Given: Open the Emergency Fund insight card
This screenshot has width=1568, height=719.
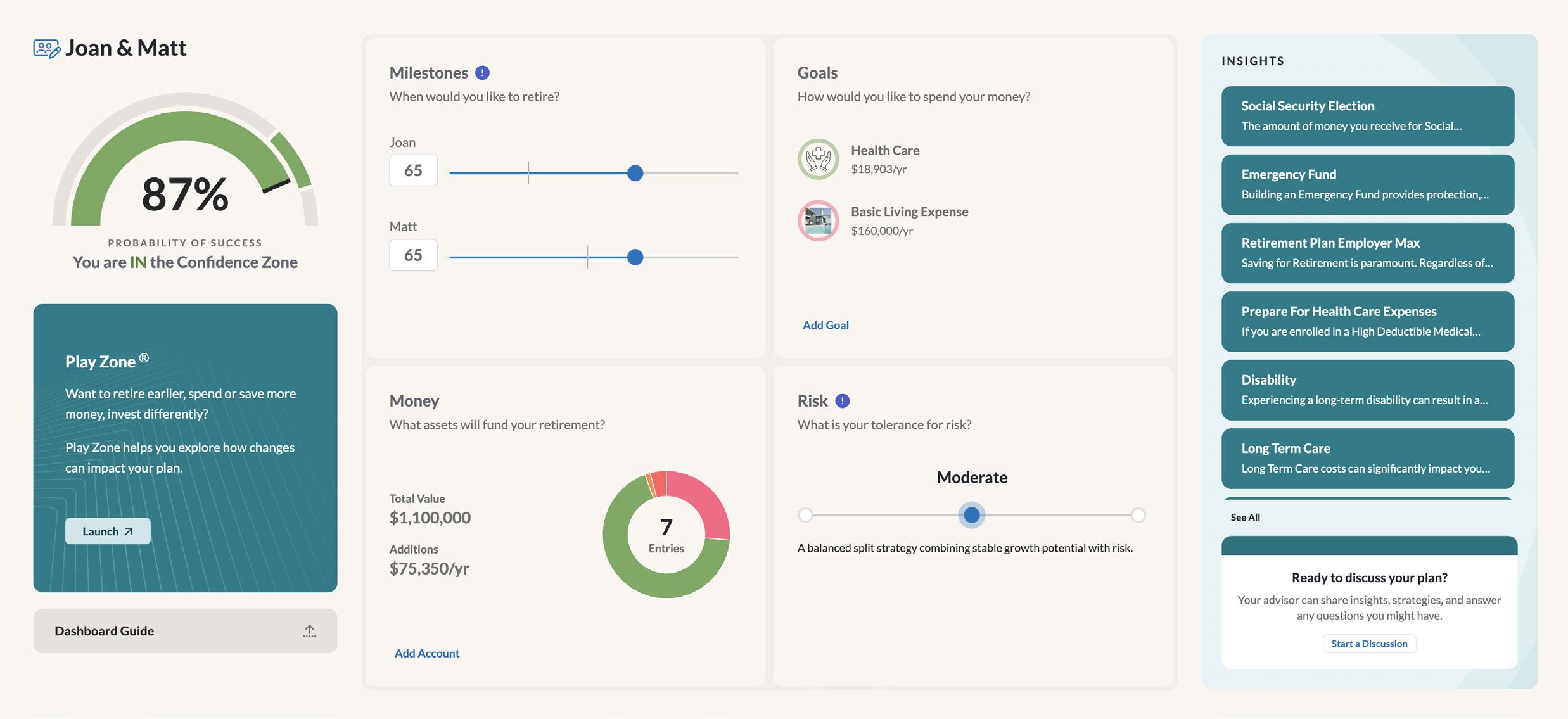Looking at the screenshot, I should tap(1367, 184).
